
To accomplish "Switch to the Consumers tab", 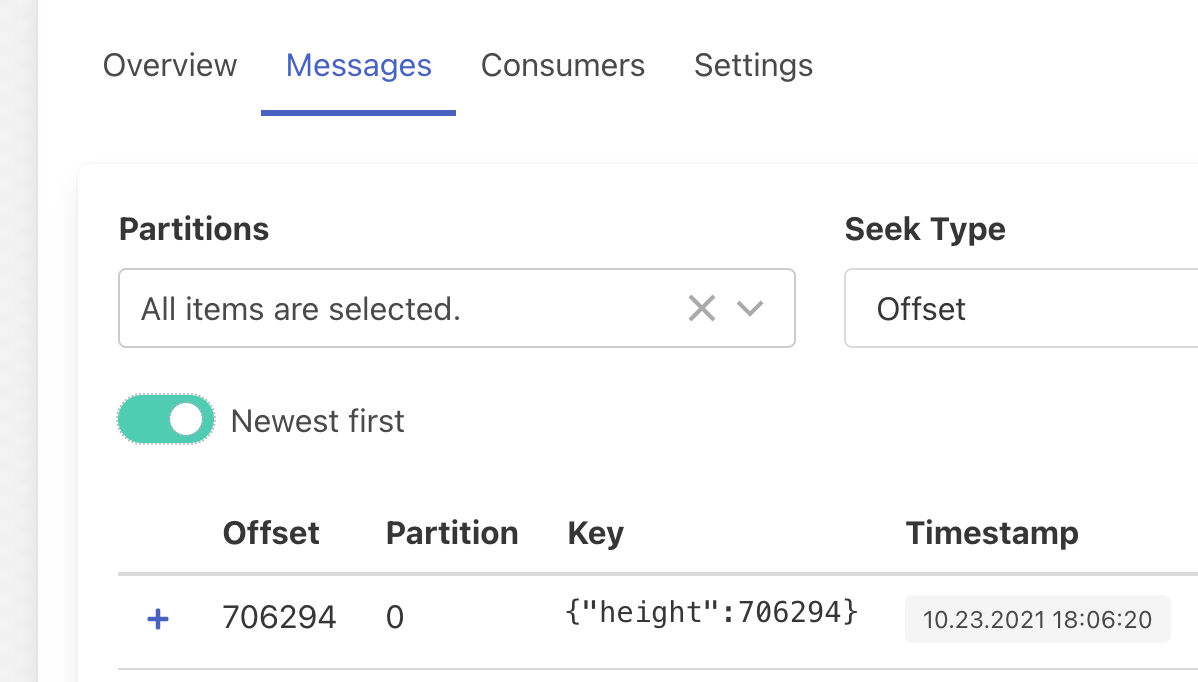I will pyautogui.click(x=562, y=65).
